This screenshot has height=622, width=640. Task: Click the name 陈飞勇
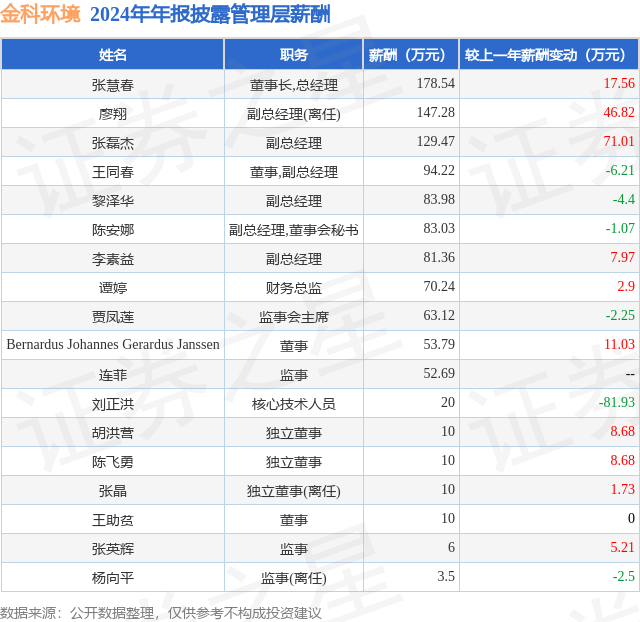[113, 462]
